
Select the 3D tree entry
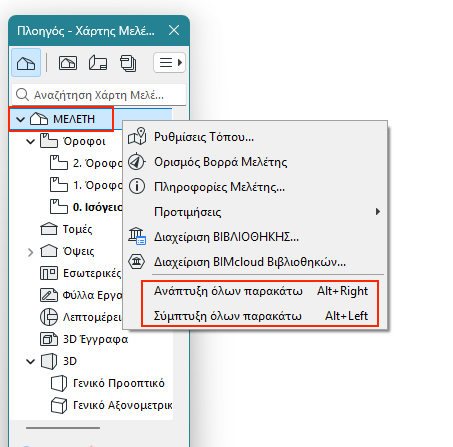point(70,361)
